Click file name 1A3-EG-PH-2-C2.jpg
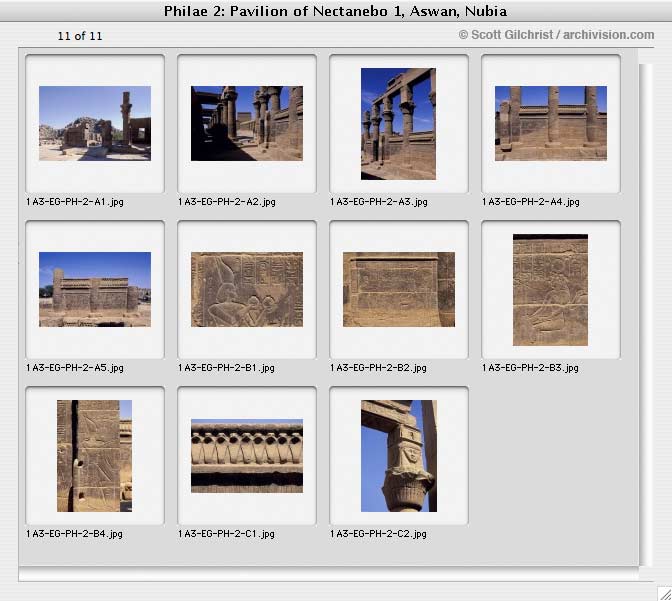Screen dimensions: 672x601 pos(378,534)
